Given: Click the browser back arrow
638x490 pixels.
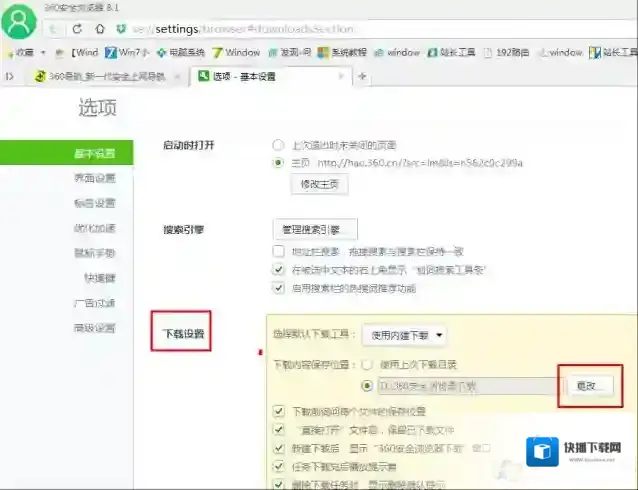Looking at the screenshot, I should pos(53,29).
